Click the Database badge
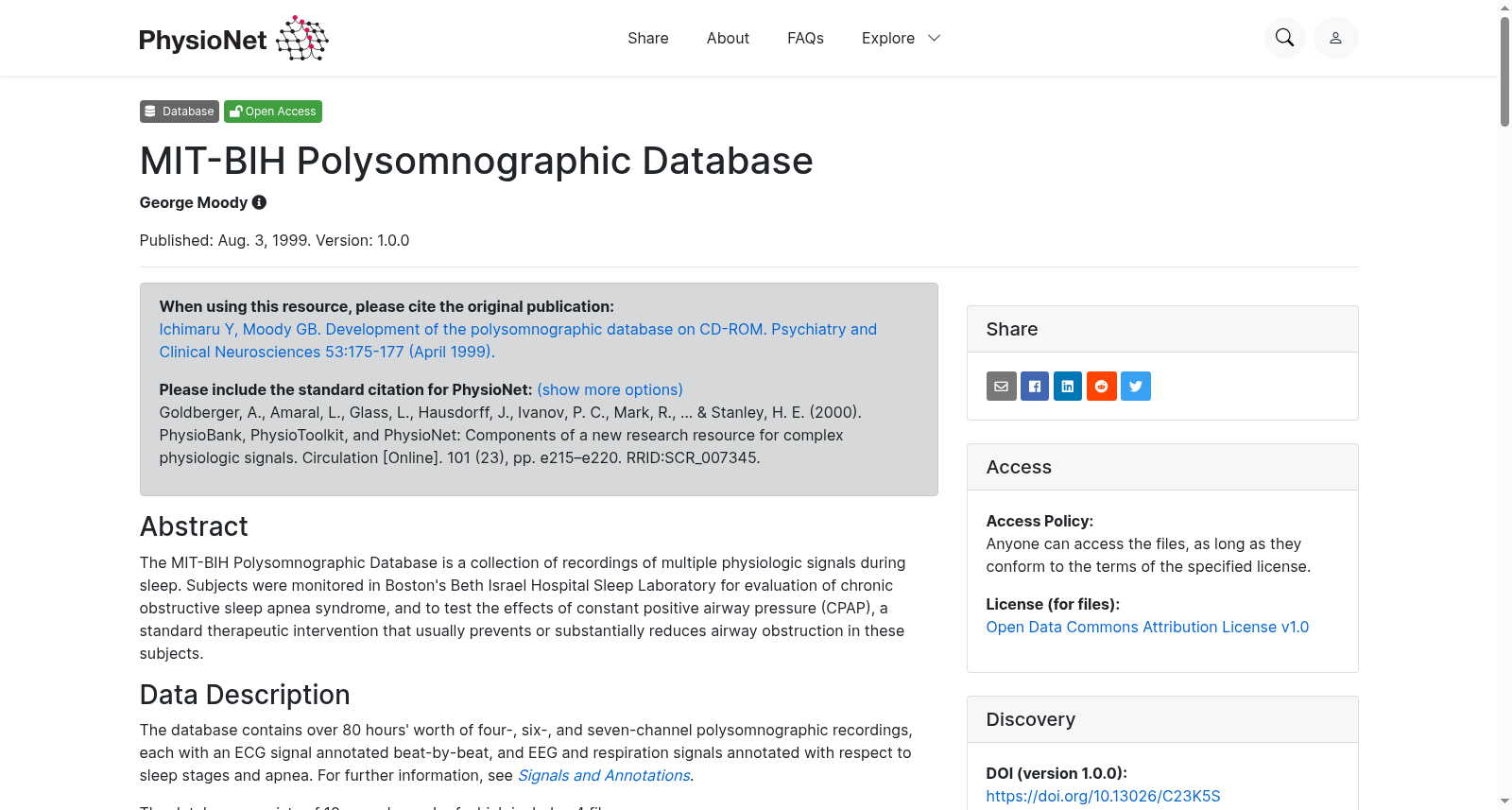This screenshot has height=810, width=1512. coord(180,112)
